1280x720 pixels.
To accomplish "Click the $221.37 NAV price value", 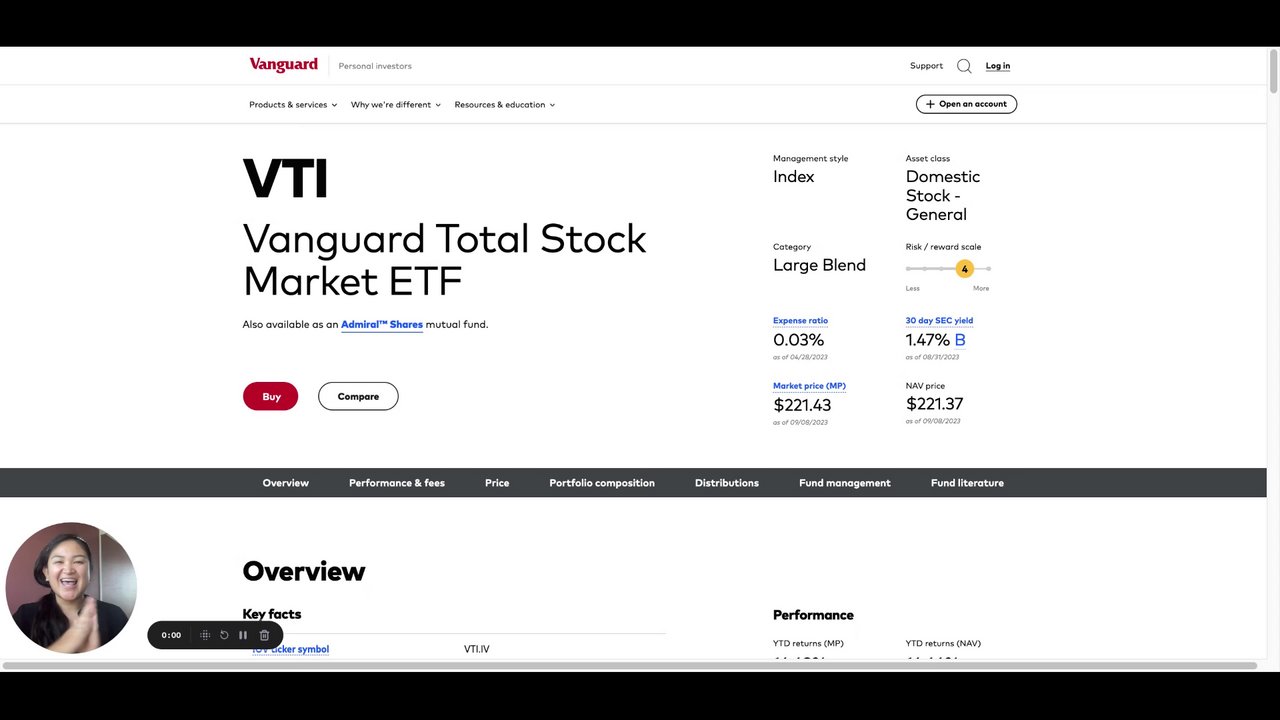I will click(x=935, y=404).
